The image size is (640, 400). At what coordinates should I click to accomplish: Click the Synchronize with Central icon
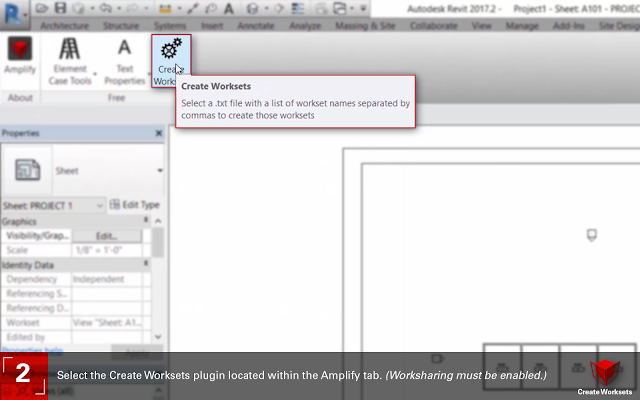tap(79, 8)
